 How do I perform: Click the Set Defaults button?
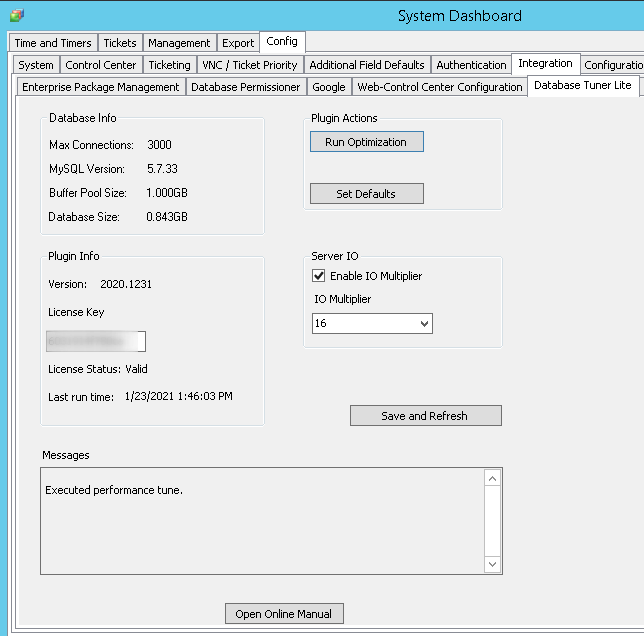pos(367,193)
